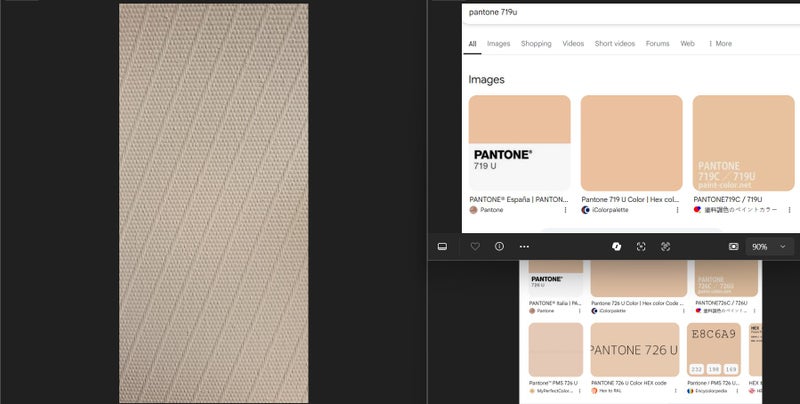The height and width of the screenshot is (404, 800).
Task: Open options menu for the PANTONE® España result
Action: click(565, 210)
